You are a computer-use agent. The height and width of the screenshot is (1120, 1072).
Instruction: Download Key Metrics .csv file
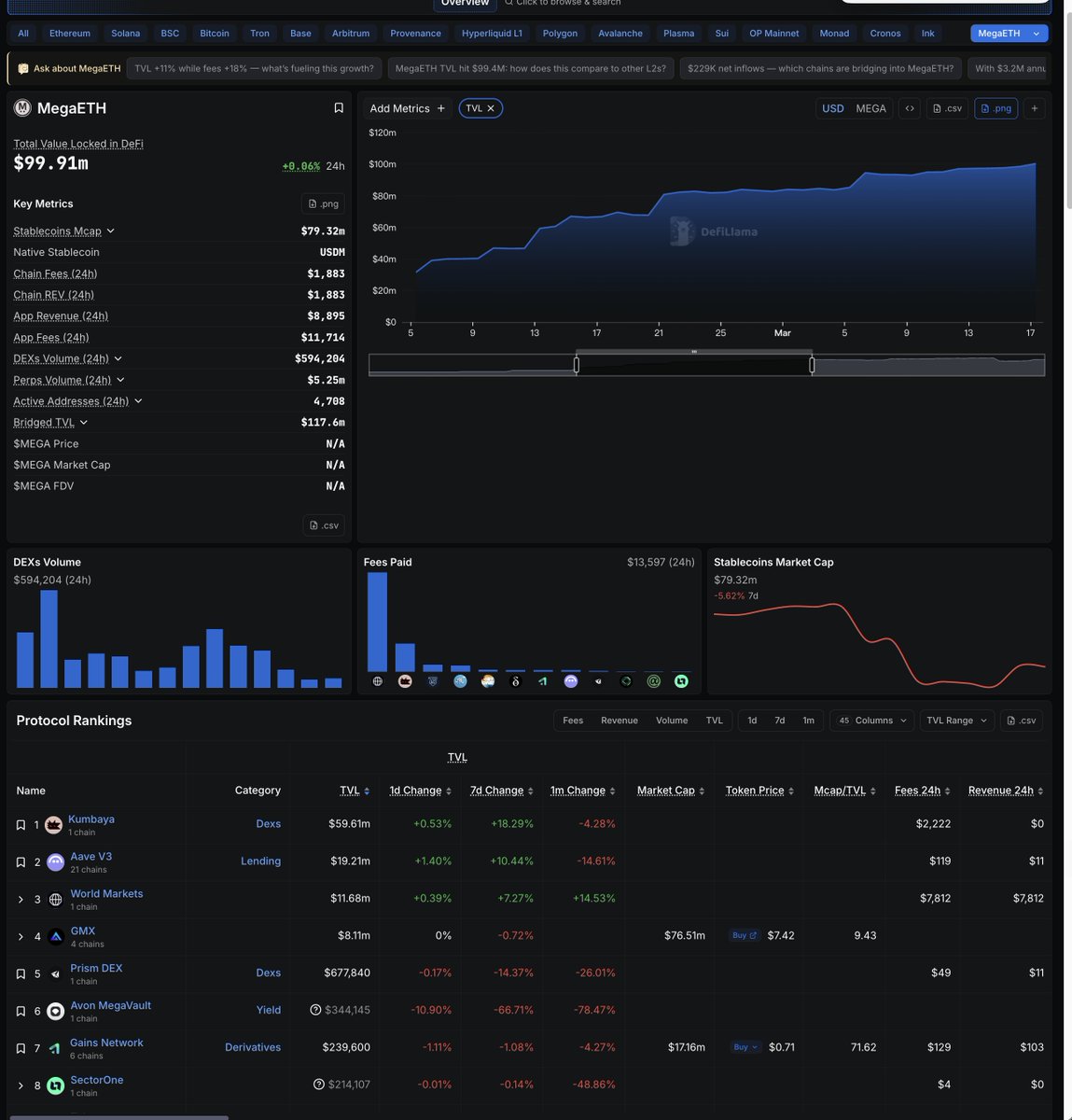pyautogui.click(x=324, y=525)
